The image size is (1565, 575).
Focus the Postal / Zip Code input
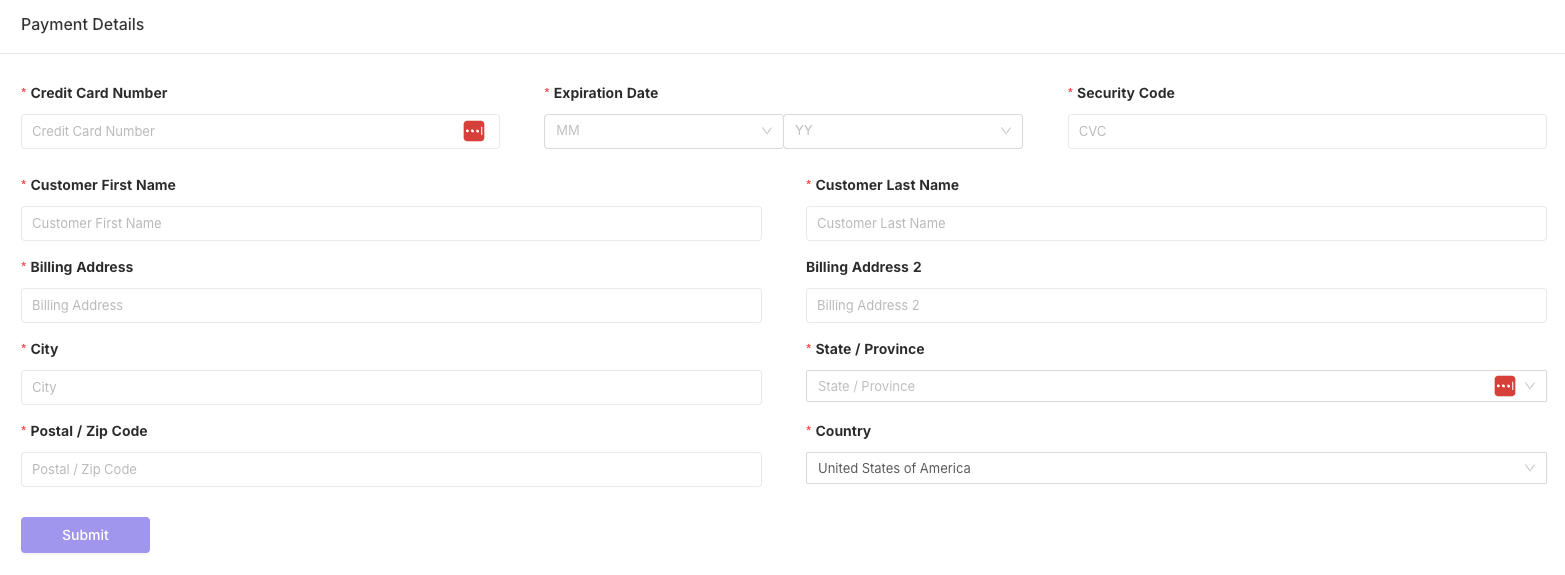pos(391,469)
